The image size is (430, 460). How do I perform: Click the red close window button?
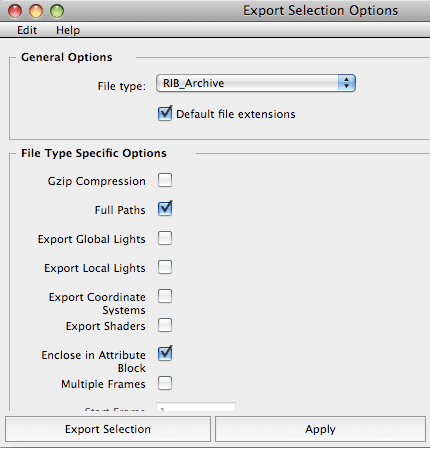[x=15, y=11]
